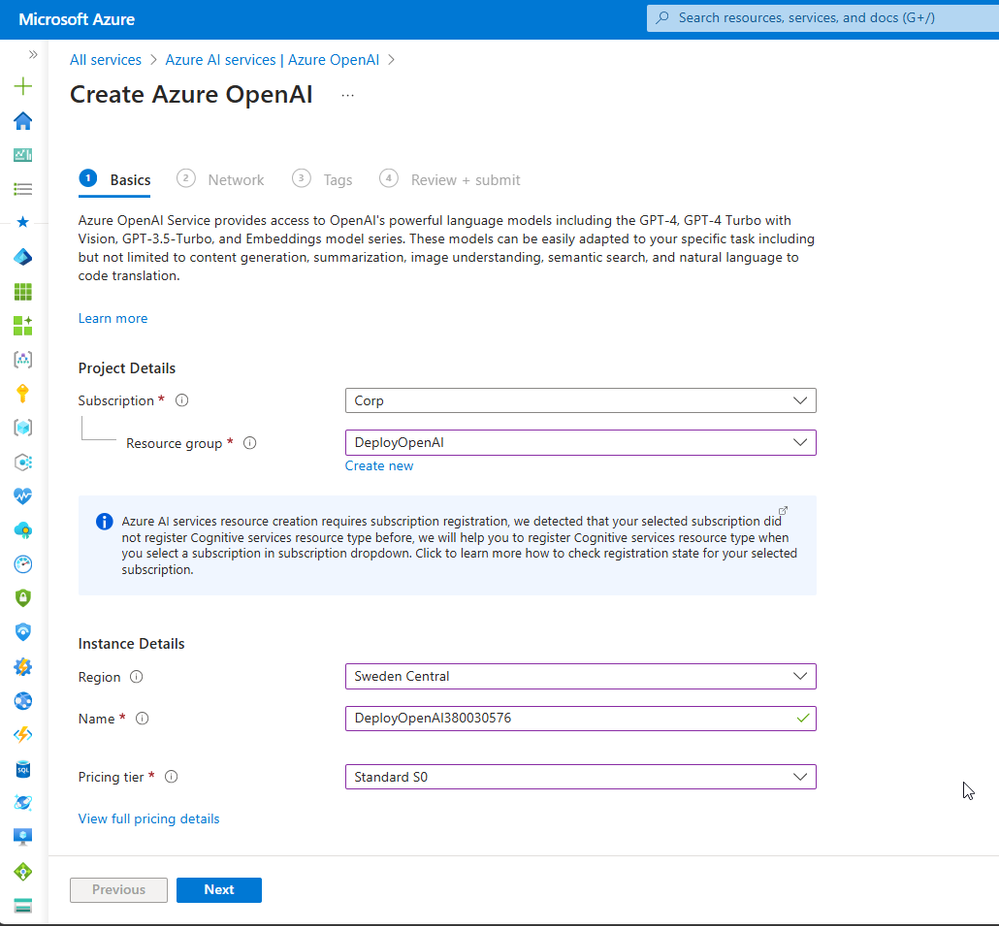
Task: Open View full pricing details link
Action: 148,819
